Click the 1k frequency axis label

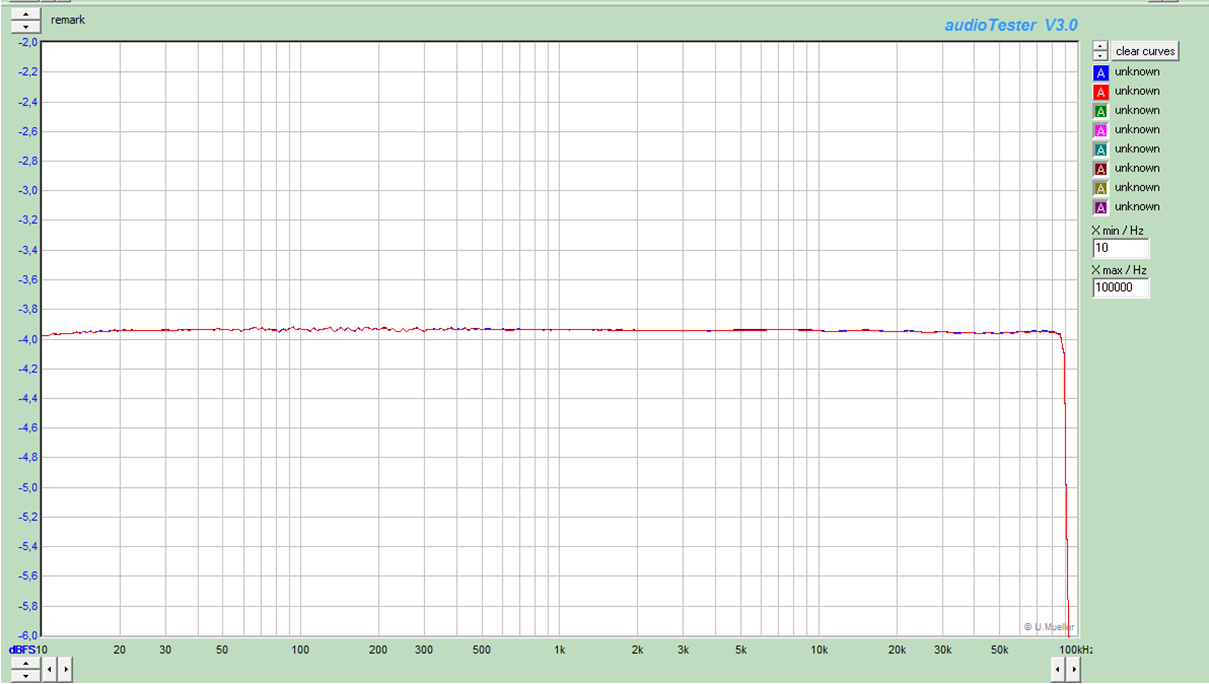[x=560, y=650]
